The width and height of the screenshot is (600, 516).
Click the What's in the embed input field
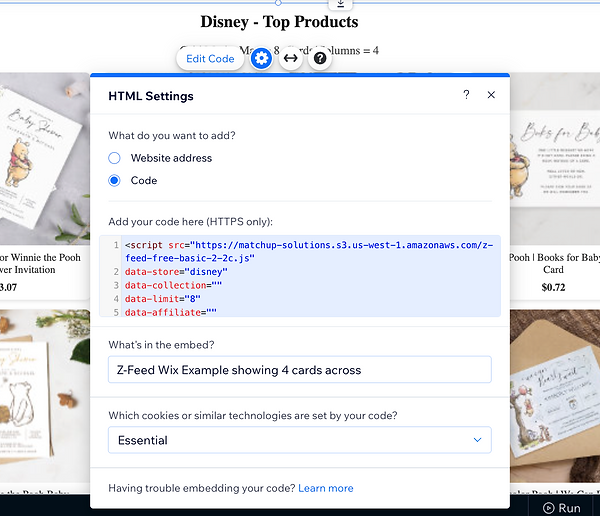pyautogui.click(x=300, y=370)
